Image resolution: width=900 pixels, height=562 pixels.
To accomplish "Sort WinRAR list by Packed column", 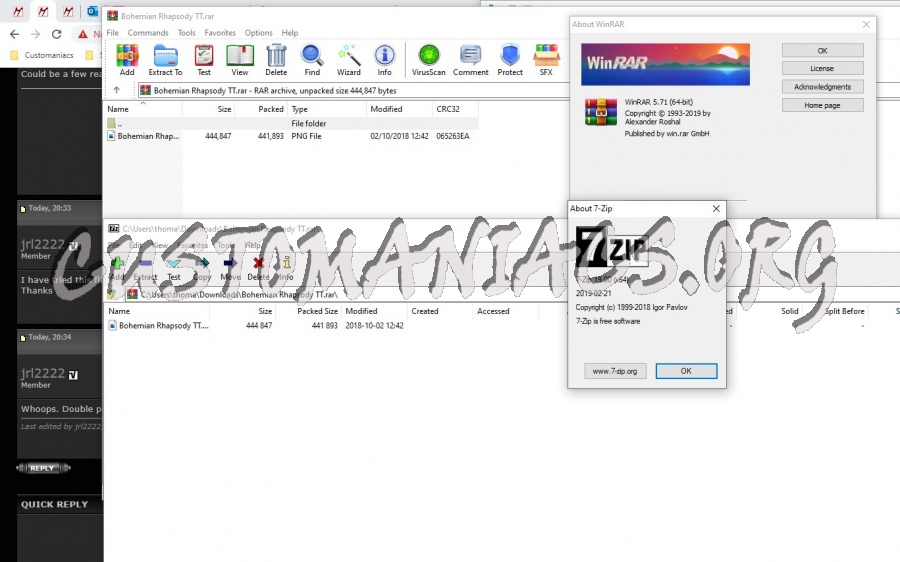I will 261,109.
